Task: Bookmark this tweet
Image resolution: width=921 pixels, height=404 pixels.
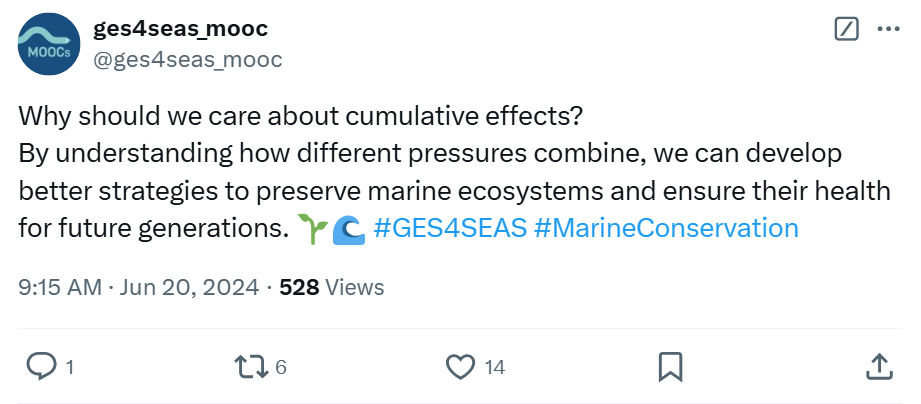Action: pos(671,367)
